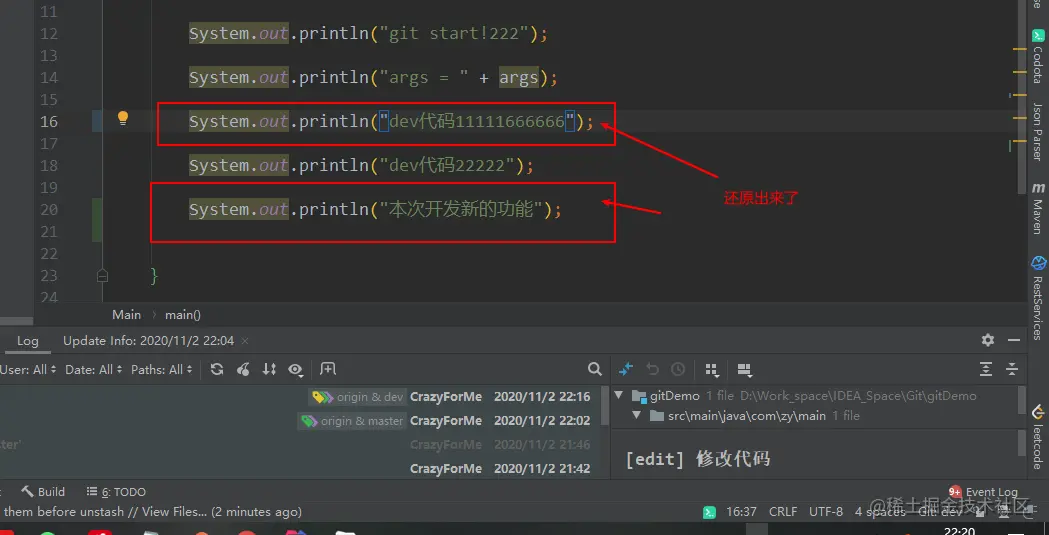Switch to the Log tab
The height and width of the screenshot is (535, 1049).
point(27,340)
